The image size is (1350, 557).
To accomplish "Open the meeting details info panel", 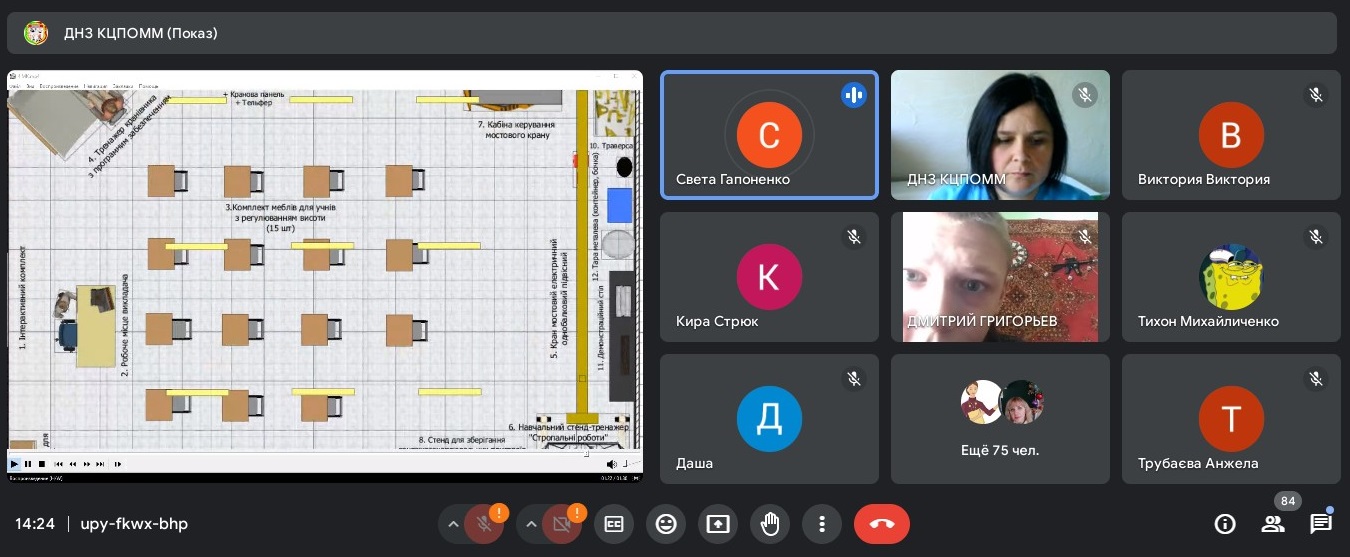I will (x=1224, y=524).
